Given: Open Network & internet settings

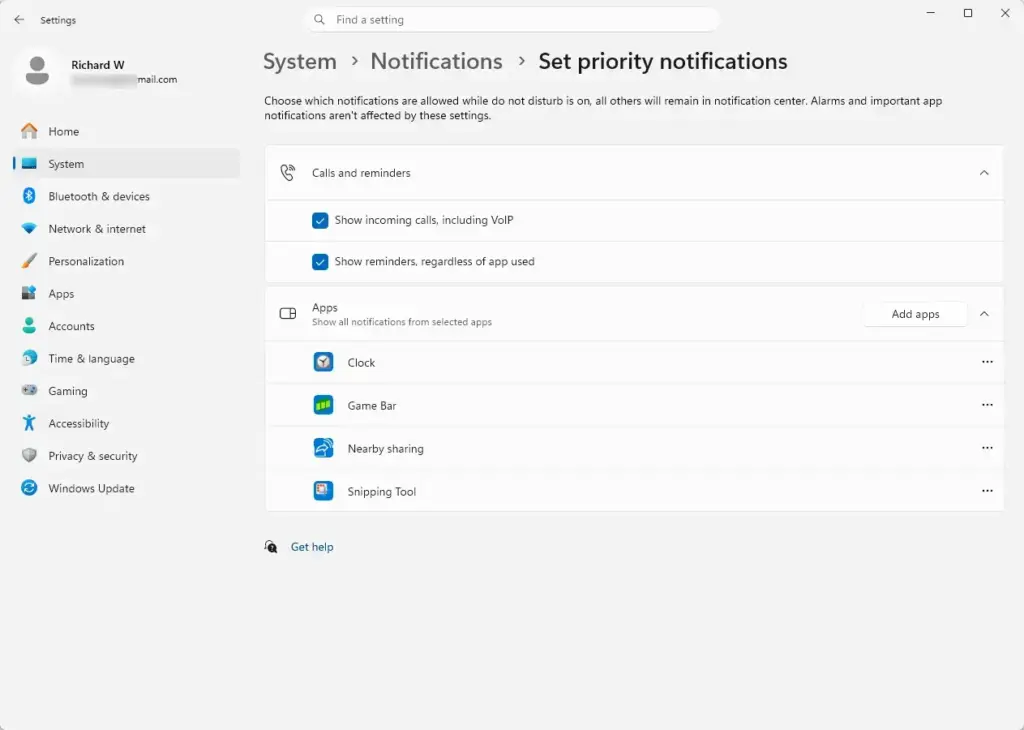Looking at the screenshot, I should 126,229.
